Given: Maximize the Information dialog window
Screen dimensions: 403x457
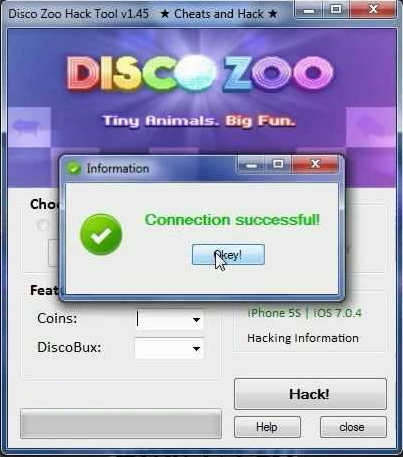Looking at the screenshot, I should 278,164.
